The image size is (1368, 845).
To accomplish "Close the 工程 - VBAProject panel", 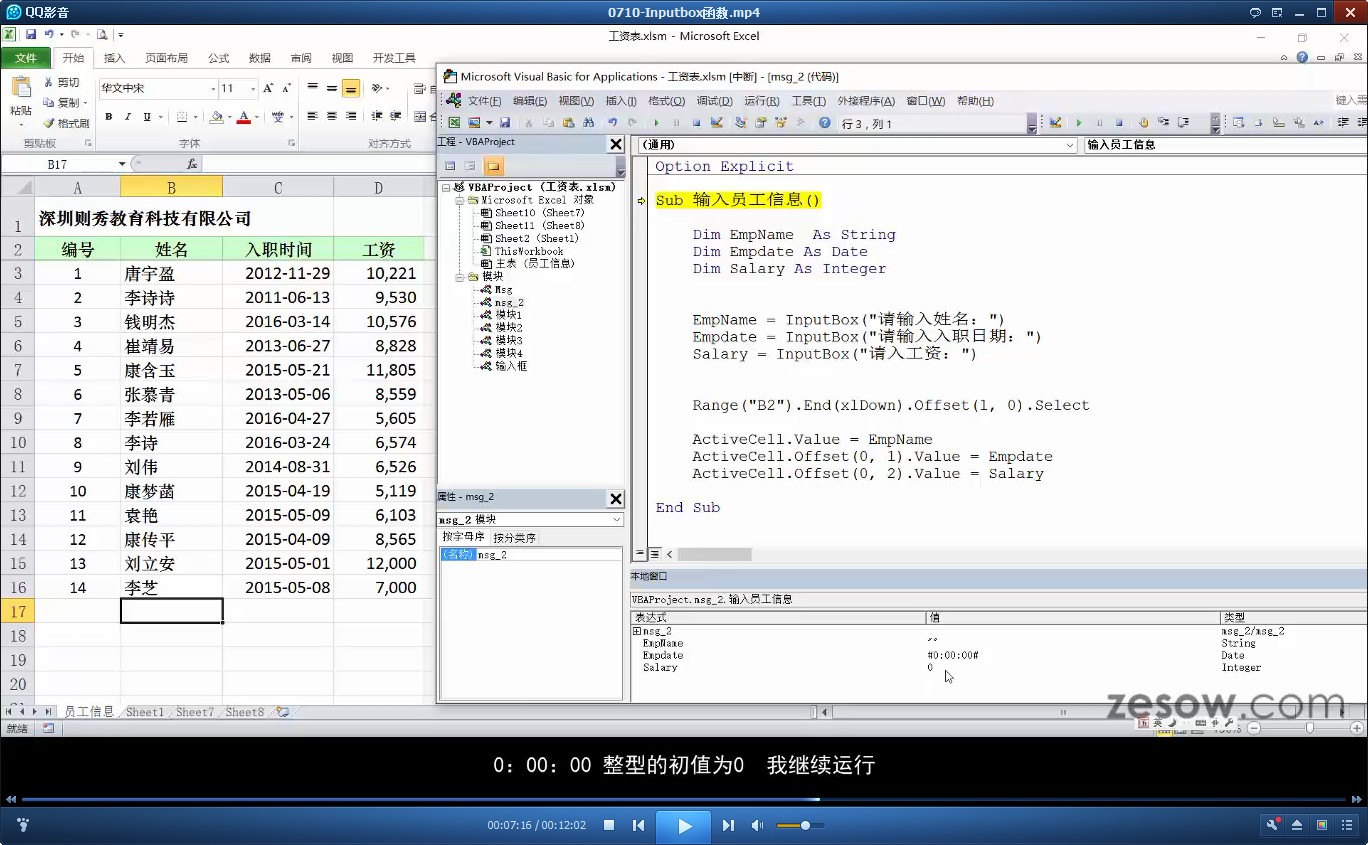I will click(x=616, y=144).
